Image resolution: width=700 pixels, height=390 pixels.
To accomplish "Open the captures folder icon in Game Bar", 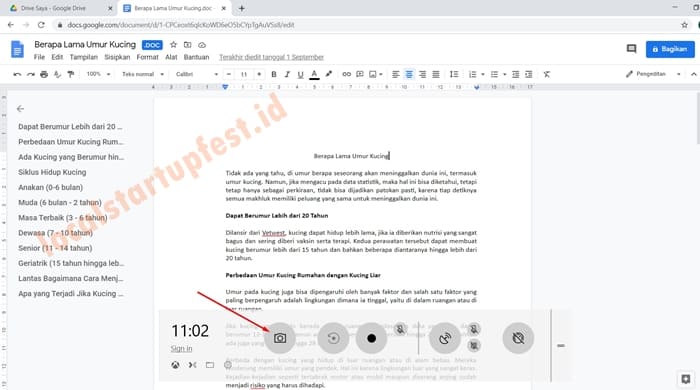I will coord(210,365).
